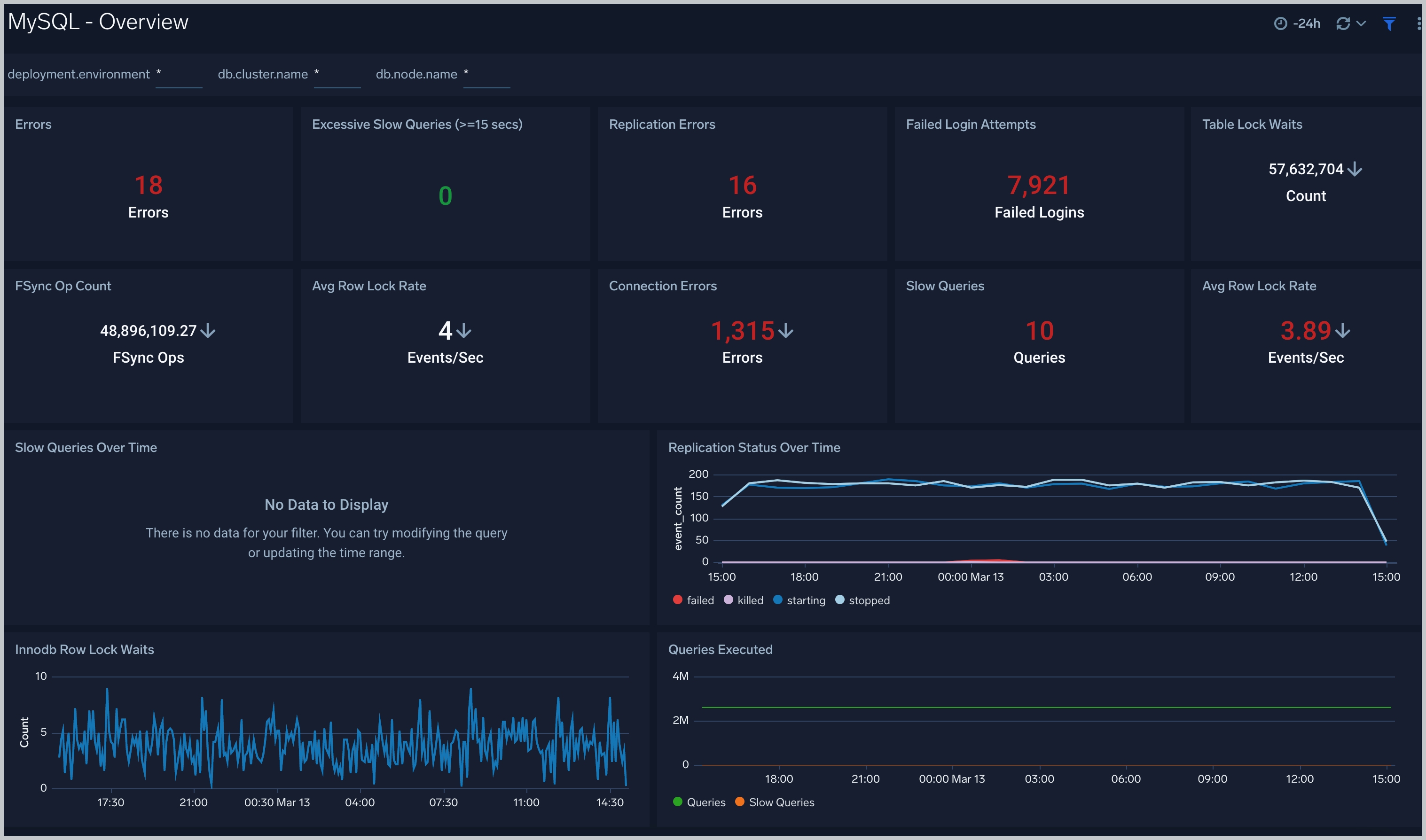Select the Replication Status Over Time title
1426x840 pixels.
754,448
